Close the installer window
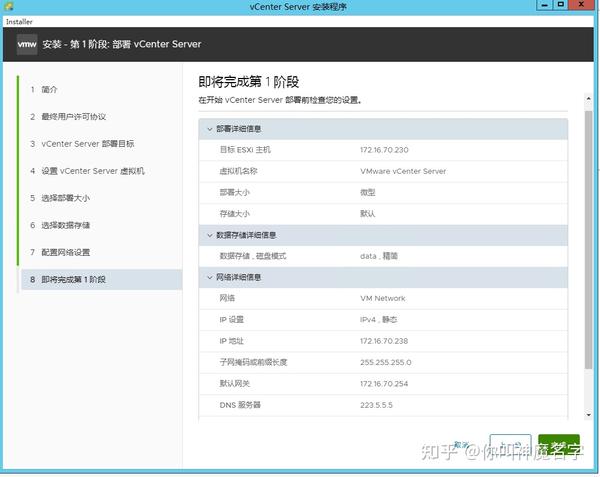 coord(581,5)
